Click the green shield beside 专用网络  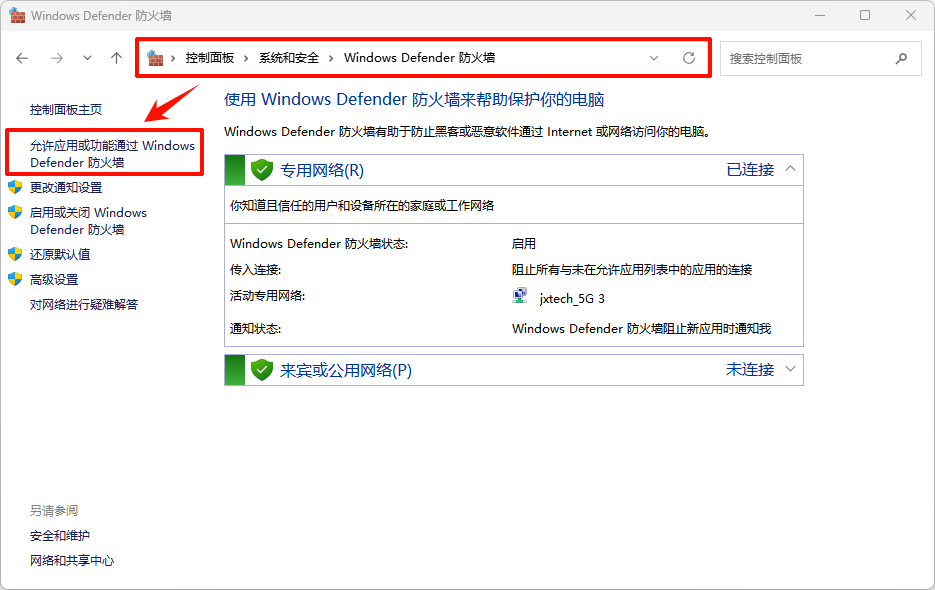pos(261,169)
